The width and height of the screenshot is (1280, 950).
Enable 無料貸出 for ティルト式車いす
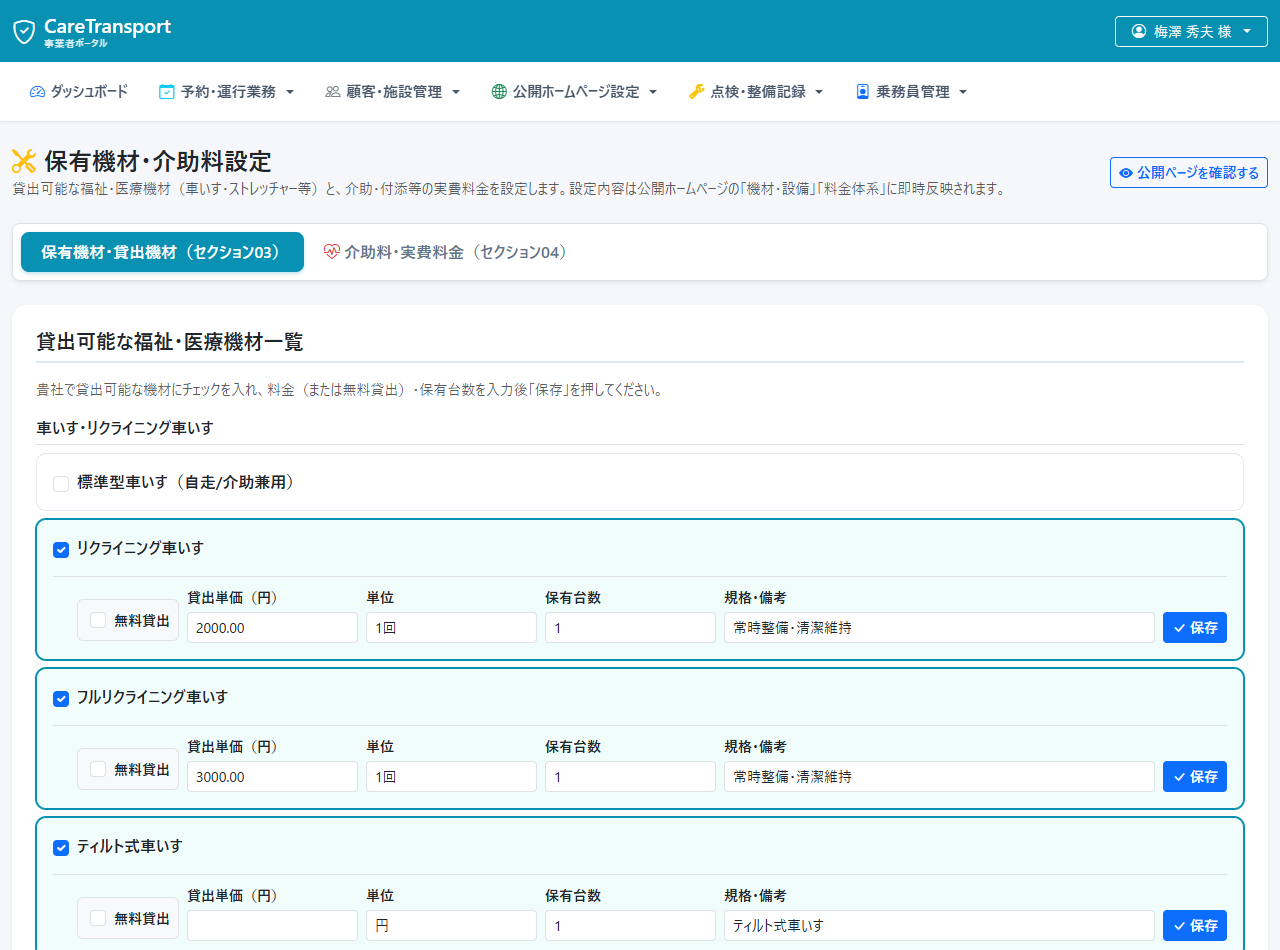98,918
